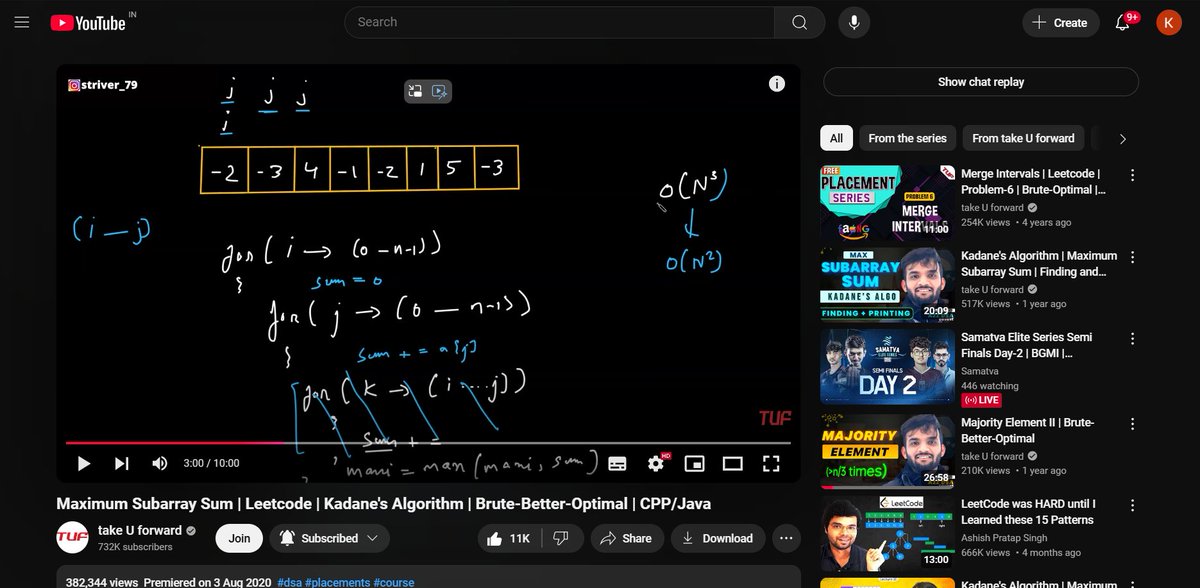The width and height of the screenshot is (1200, 588).
Task: Open the Kadane's Algorithm 20:09 thumbnail
Action: click(886, 284)
